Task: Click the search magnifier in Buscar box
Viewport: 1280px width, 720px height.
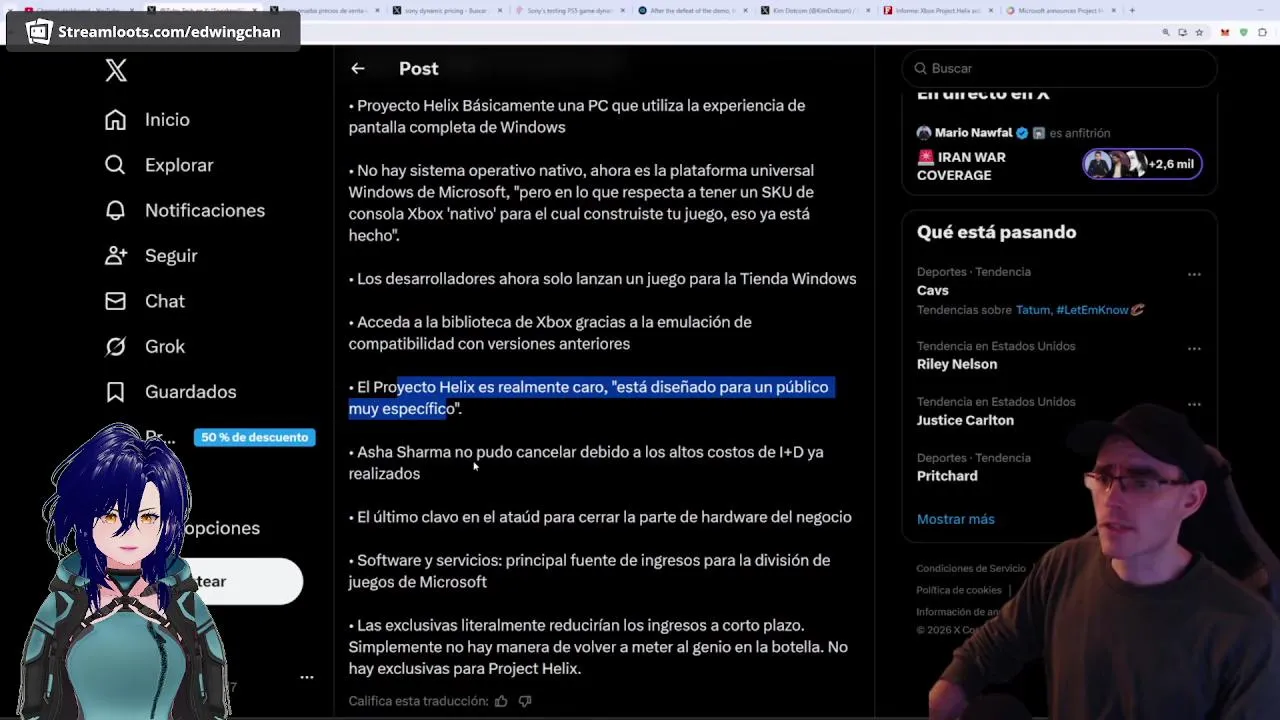Action: tap(921, 68)
